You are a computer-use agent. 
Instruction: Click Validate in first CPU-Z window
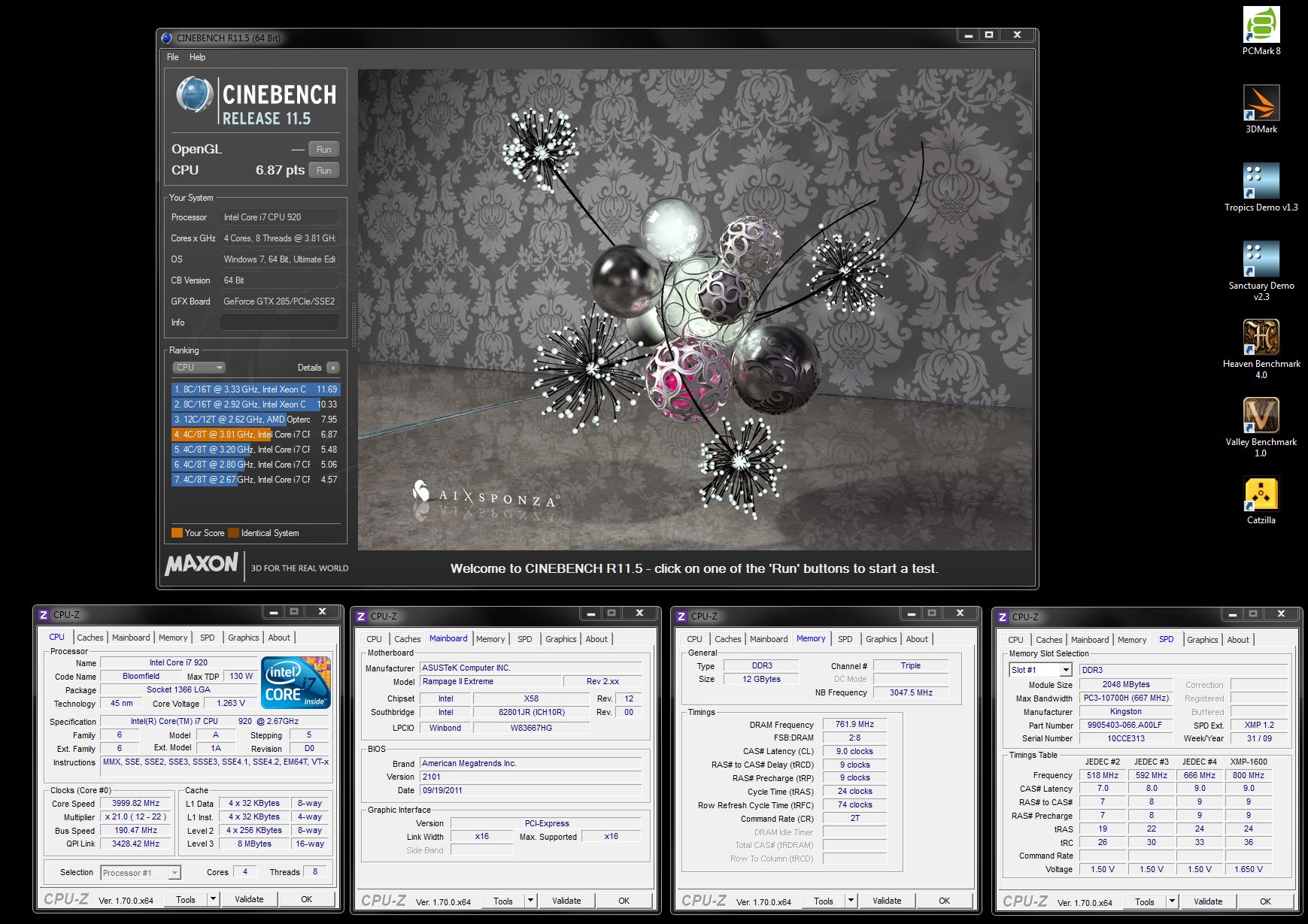coord(249,899)
